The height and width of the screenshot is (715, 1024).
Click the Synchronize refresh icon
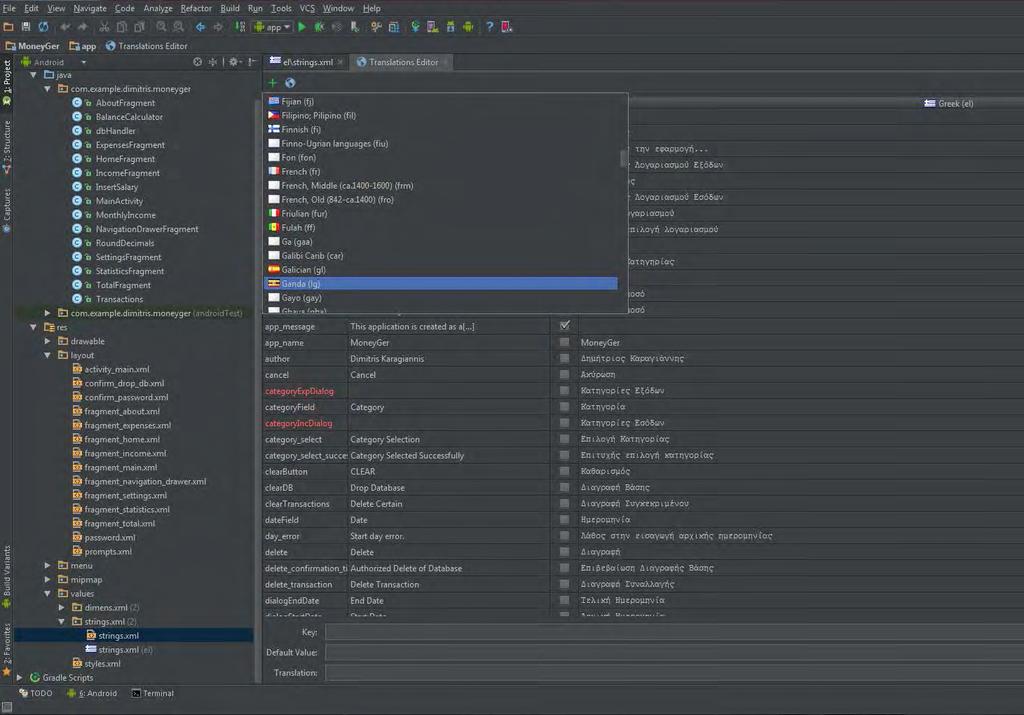(43, 27)
